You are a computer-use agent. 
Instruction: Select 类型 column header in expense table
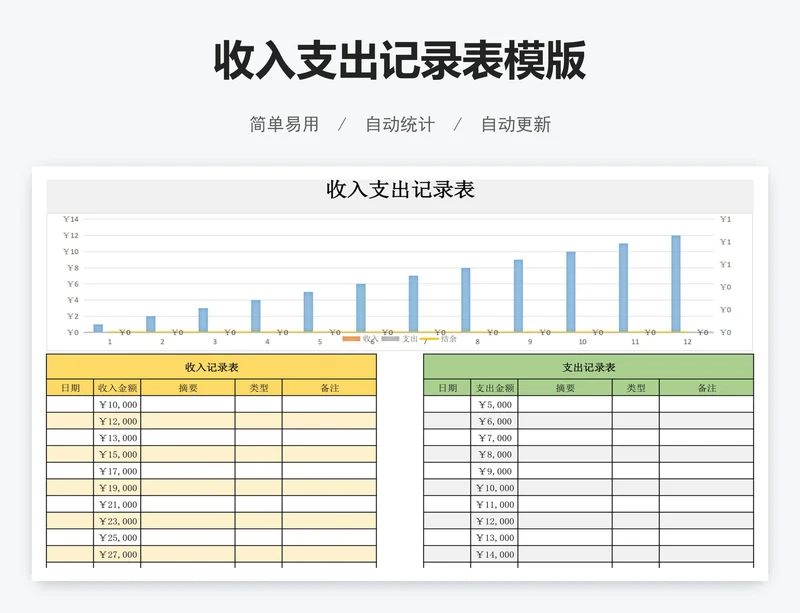coord(636,388)
